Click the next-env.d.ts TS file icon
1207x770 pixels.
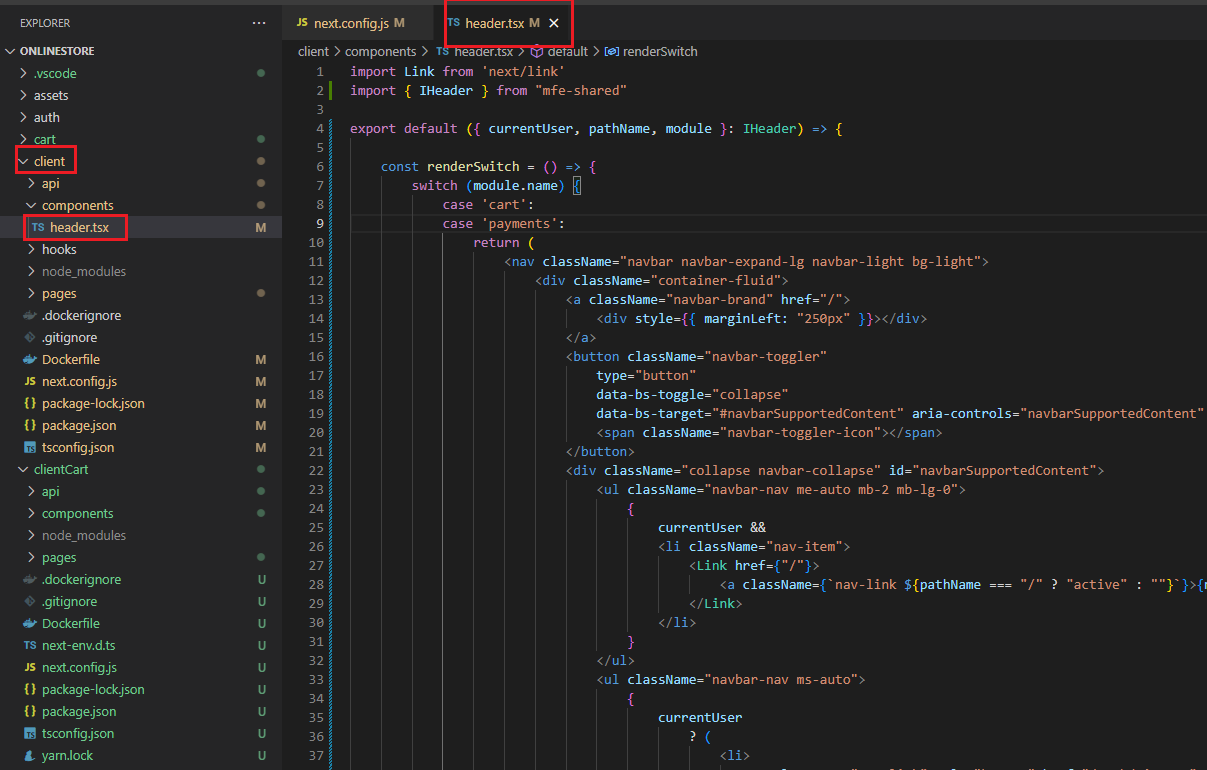[30, 645]
